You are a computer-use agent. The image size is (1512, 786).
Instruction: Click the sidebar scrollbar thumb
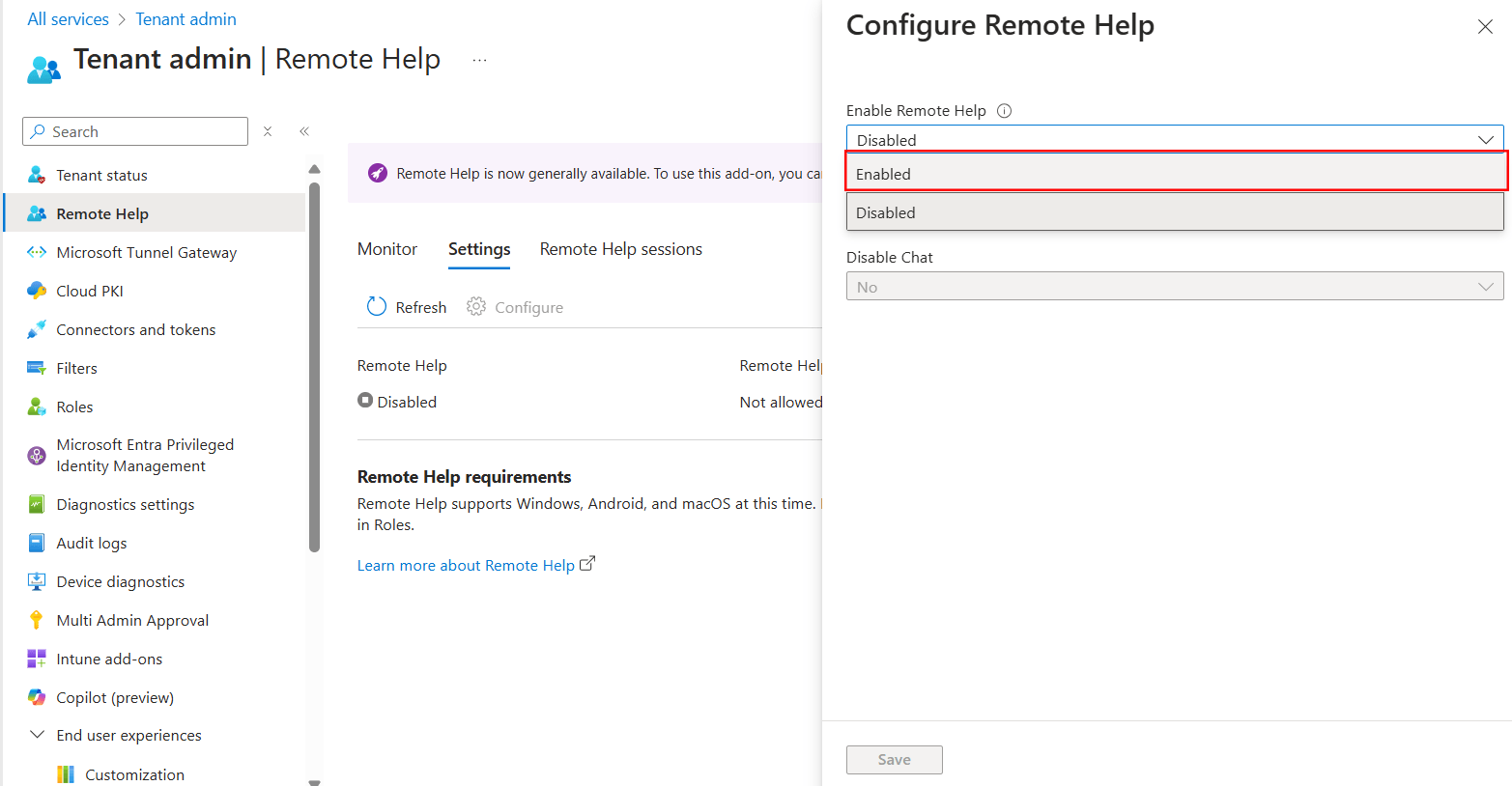[x=314, y=367]
